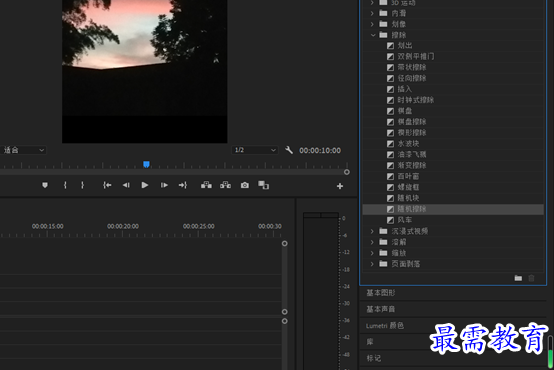Click the Mark In bracket icon
The width and height of the screenshot is (554, 370).
coord(65,185)
